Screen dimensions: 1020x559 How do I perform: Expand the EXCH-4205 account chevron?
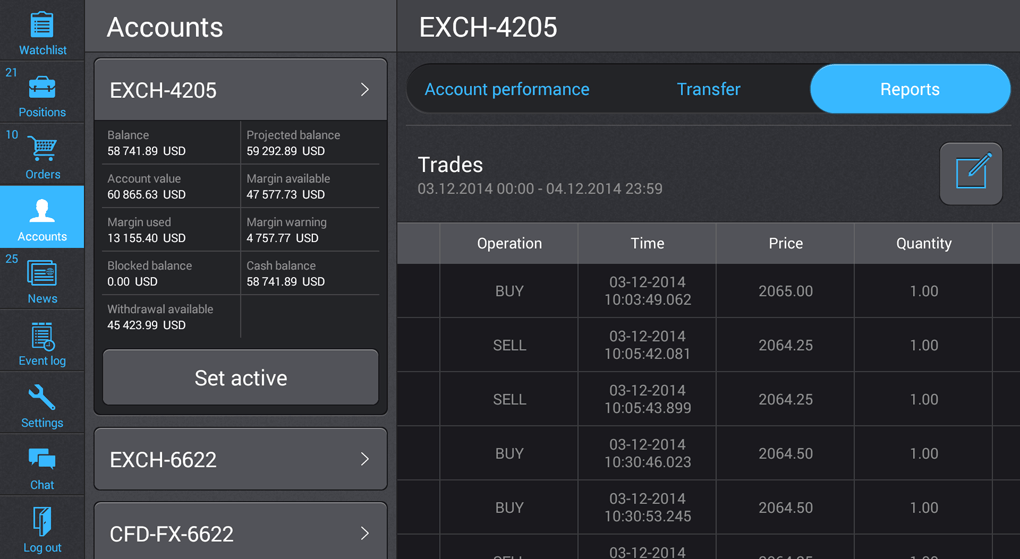(364, 90)
